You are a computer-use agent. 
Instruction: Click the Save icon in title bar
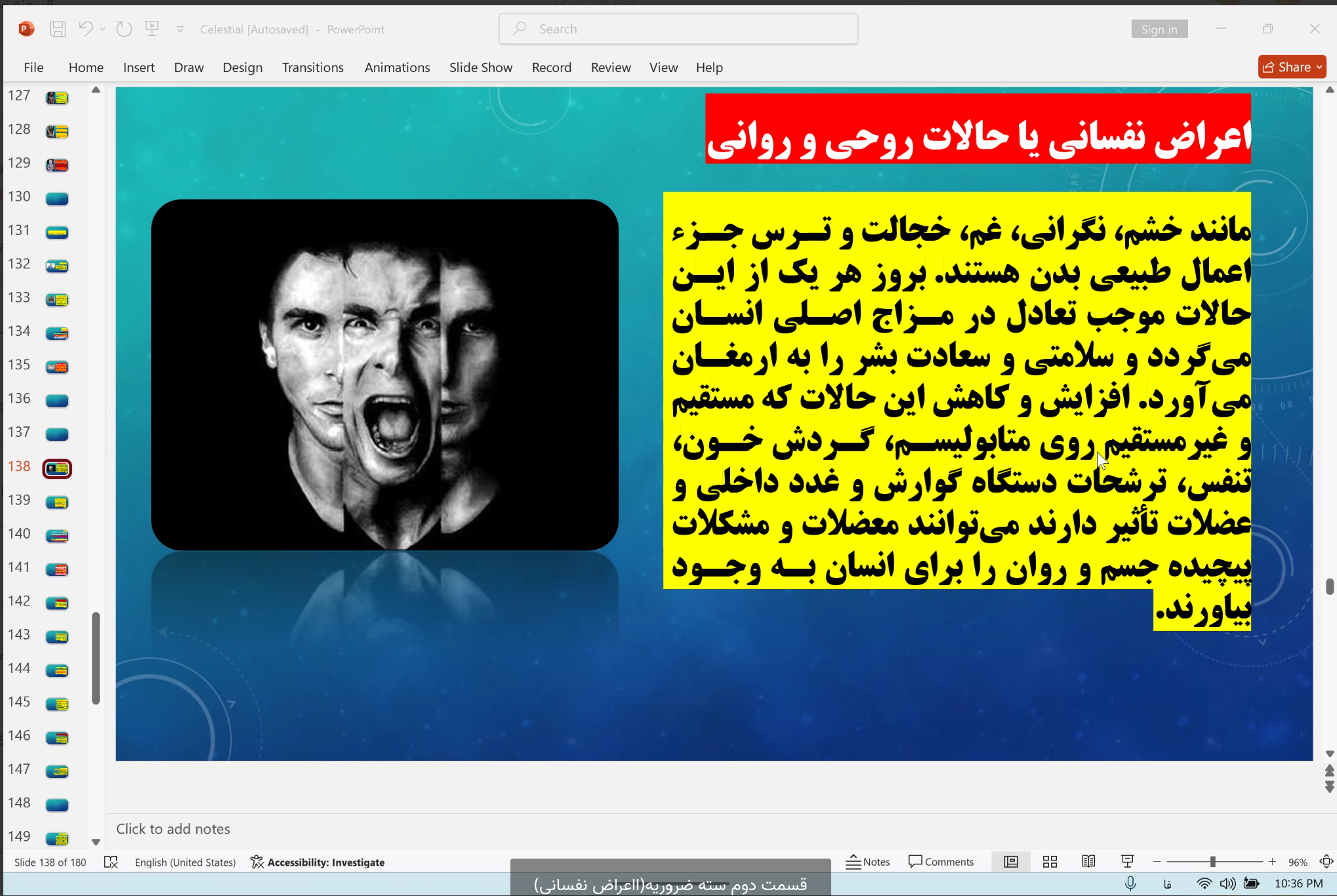[x=58, y=29]
